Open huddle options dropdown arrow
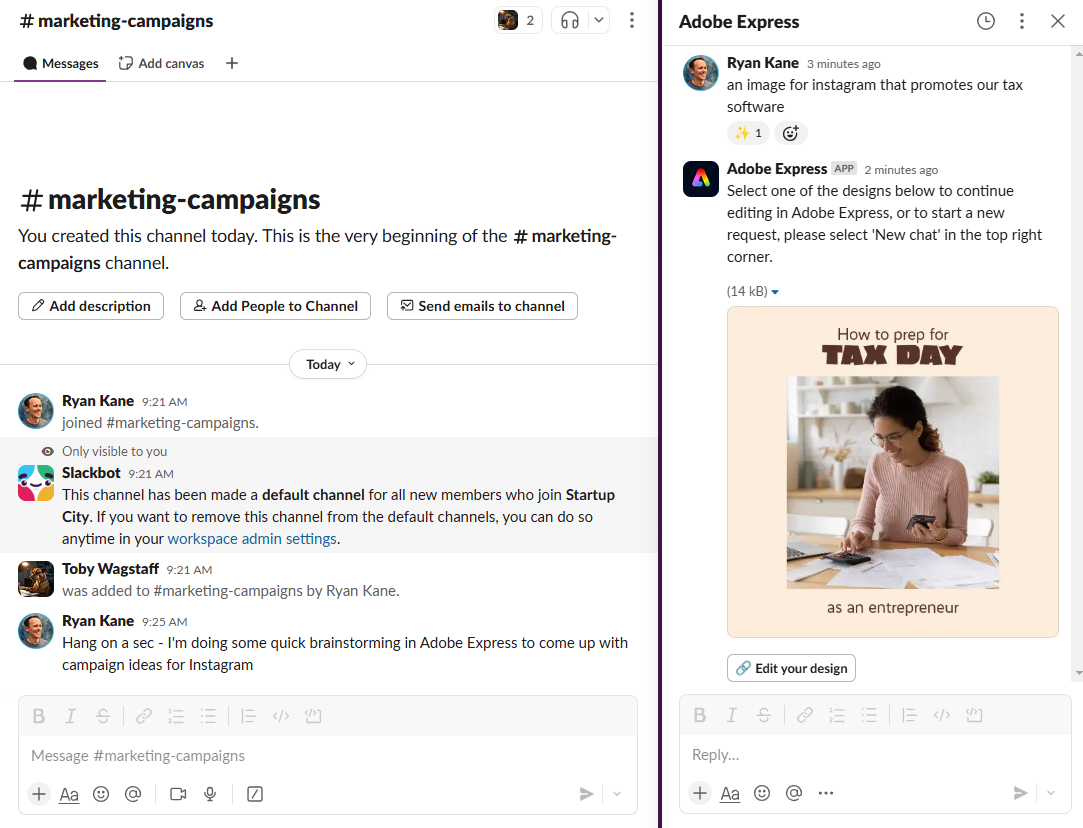Viewport: 1083px width, 828px height. pyautogui.click(x=599, y=21)
